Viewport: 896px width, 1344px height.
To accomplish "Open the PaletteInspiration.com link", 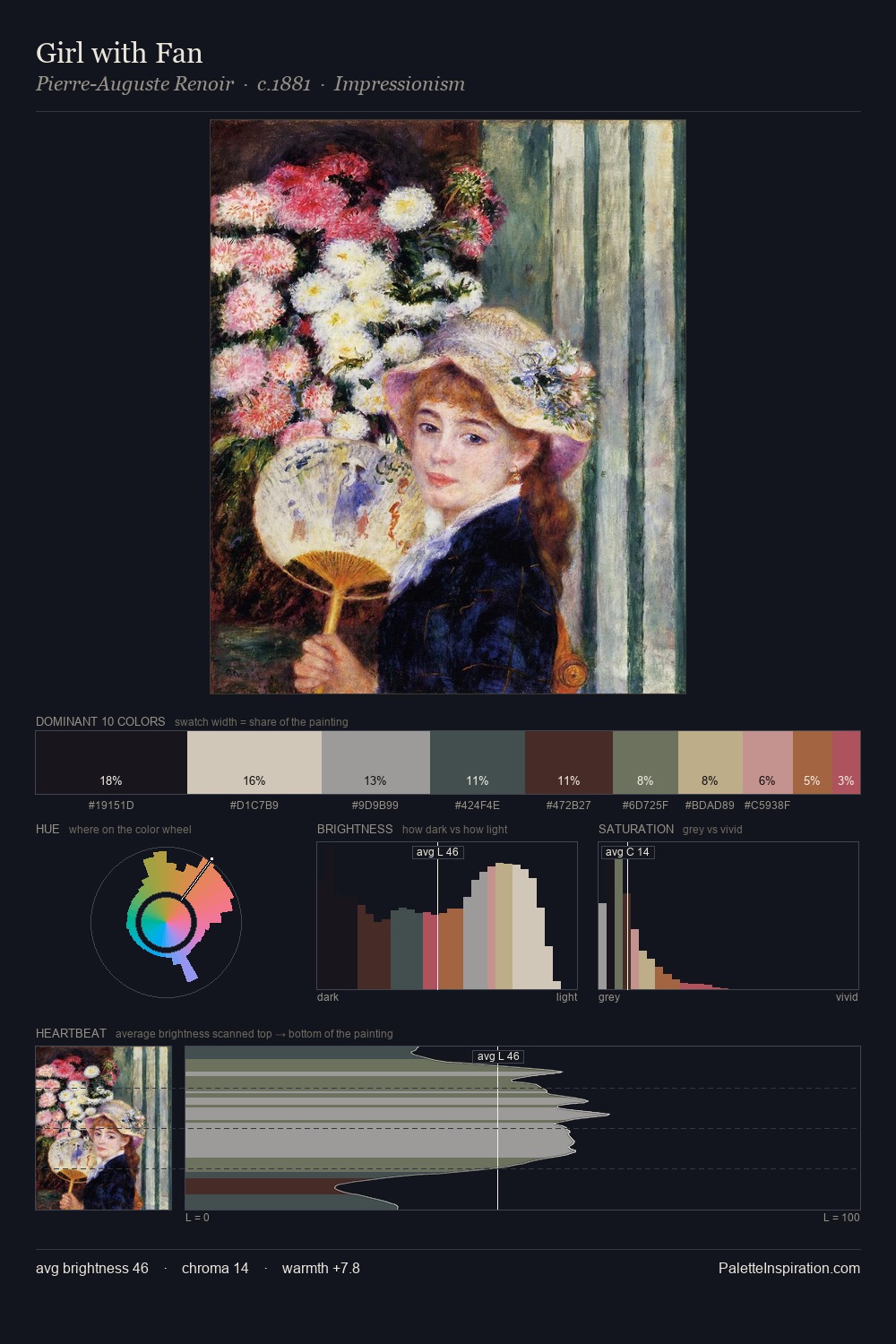I will (789, 1268).
